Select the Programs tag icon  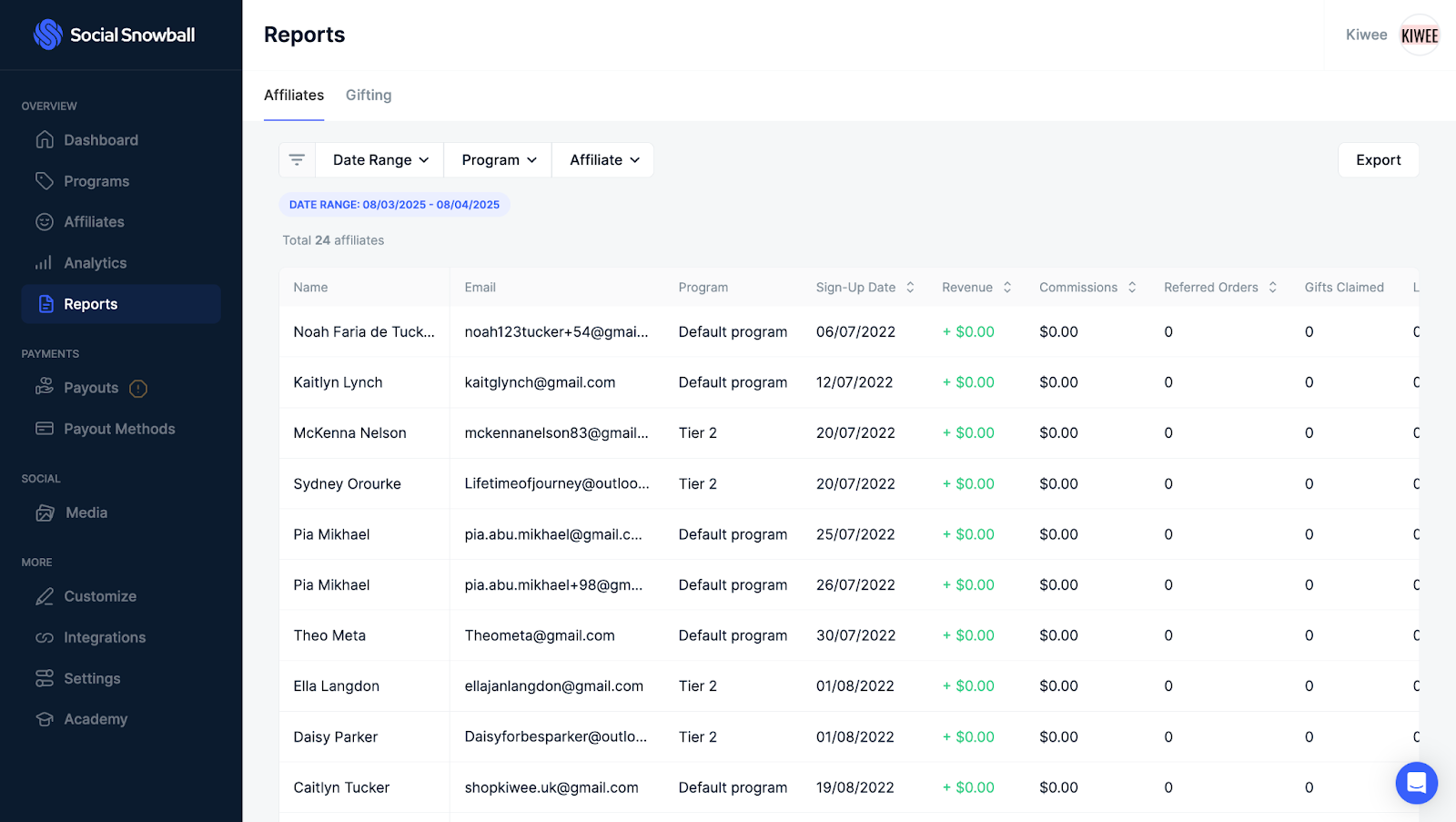(x=45, y=180)
